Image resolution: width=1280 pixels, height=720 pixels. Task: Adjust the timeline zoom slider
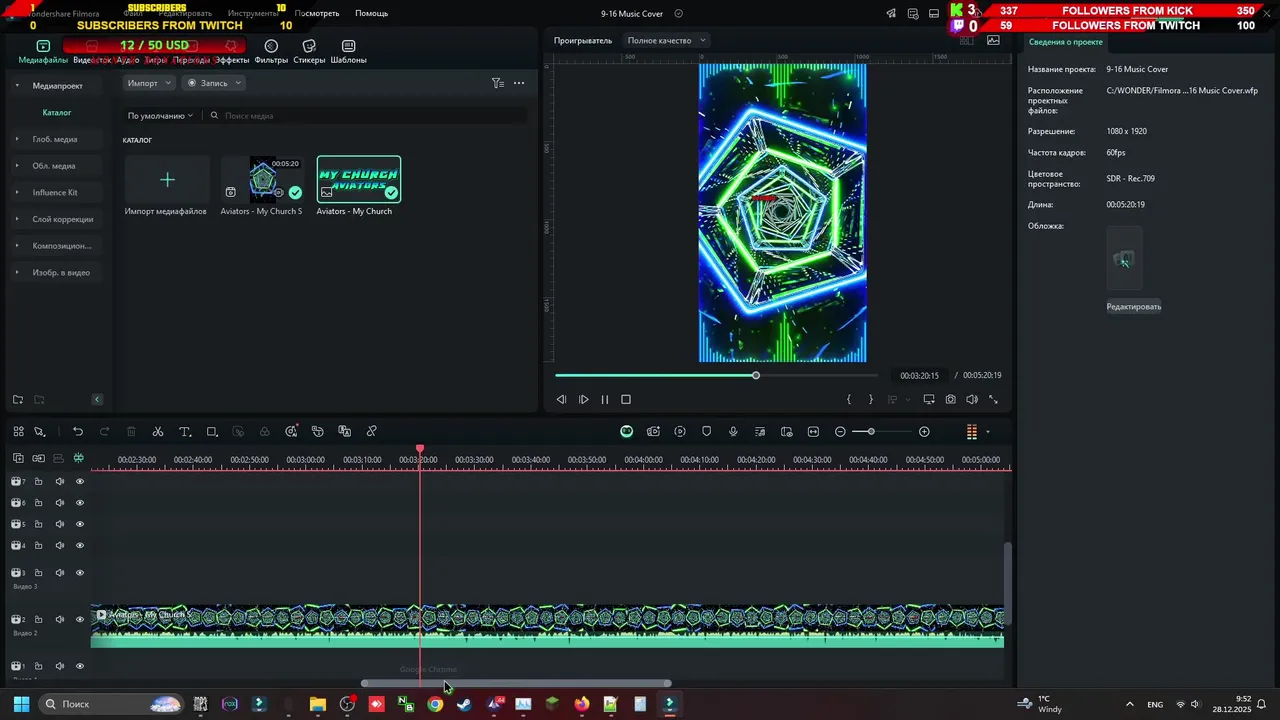point(881,431)
